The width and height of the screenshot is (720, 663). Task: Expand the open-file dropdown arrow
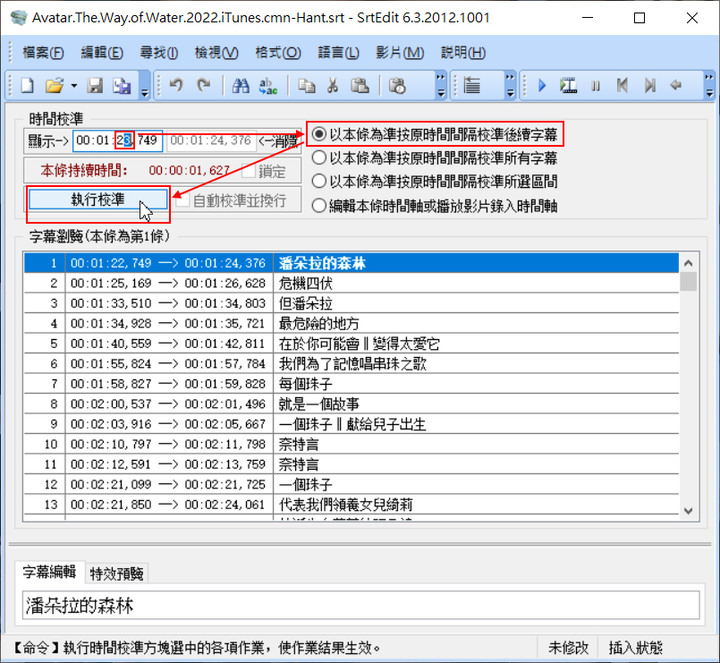tap(74, 86)
